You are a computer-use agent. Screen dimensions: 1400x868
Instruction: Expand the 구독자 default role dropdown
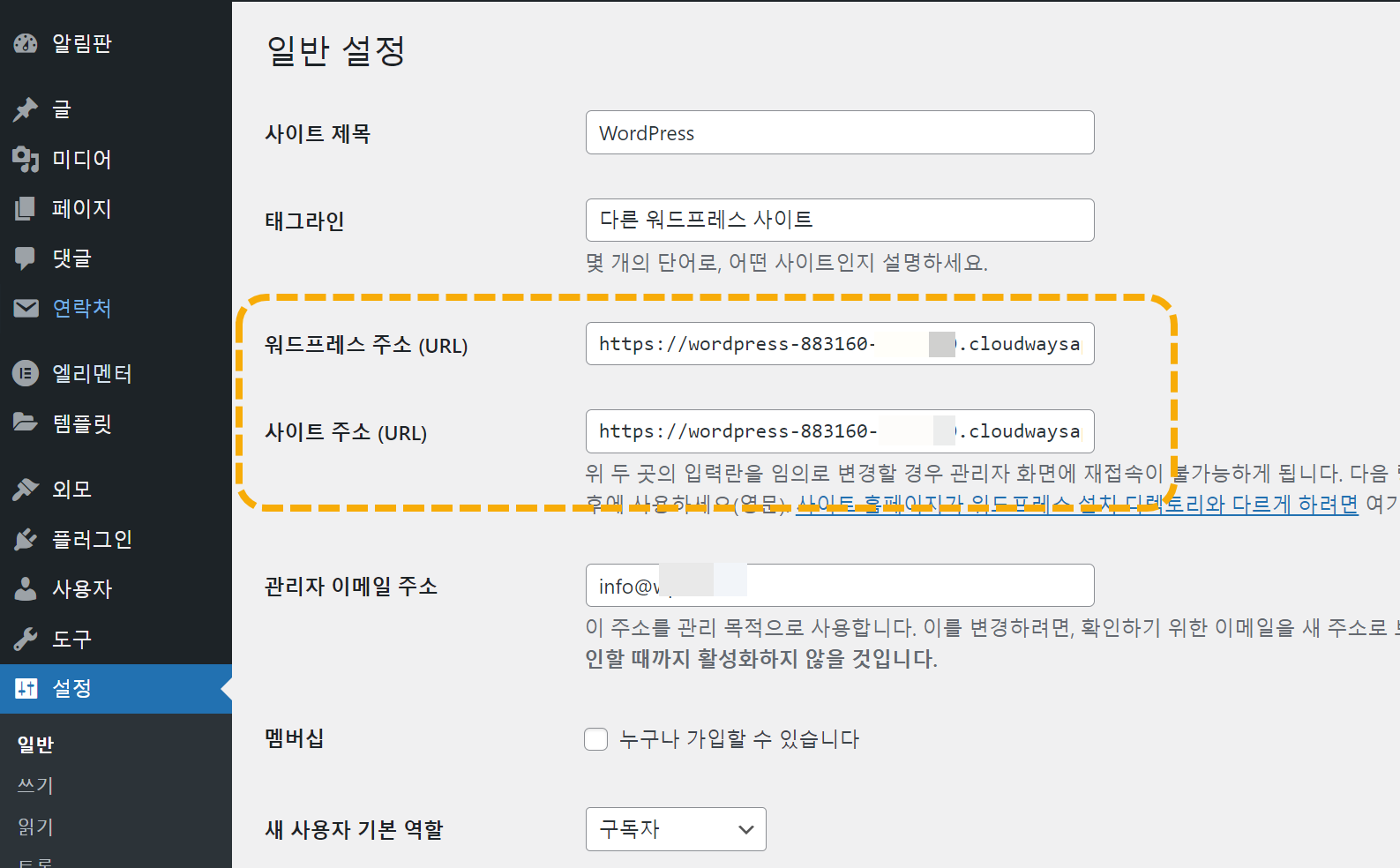[676, 829]
